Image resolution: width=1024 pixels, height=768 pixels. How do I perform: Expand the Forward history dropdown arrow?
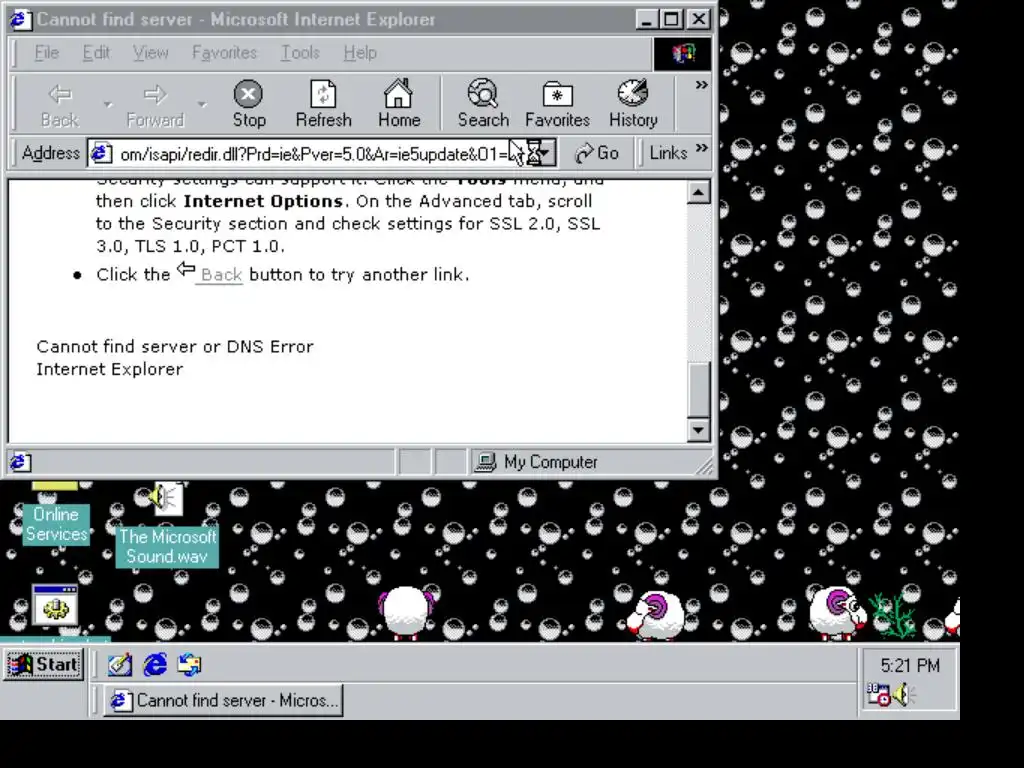[x=202, y=104]
